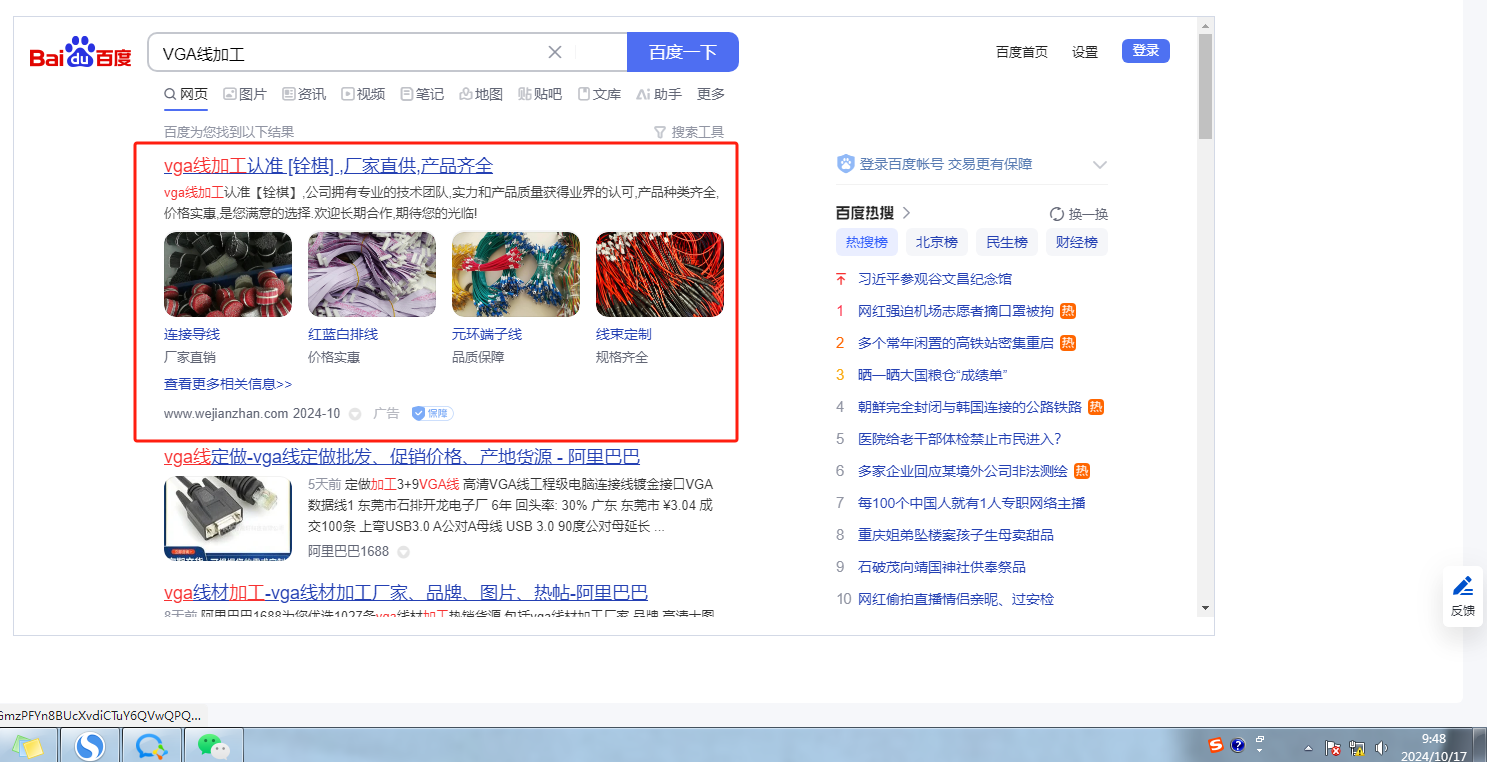Open hot search 朝鲜完全封闭与韩国连接的公路铁路
The height and width of the screenshot is (762, 1487).
point(970,407)
